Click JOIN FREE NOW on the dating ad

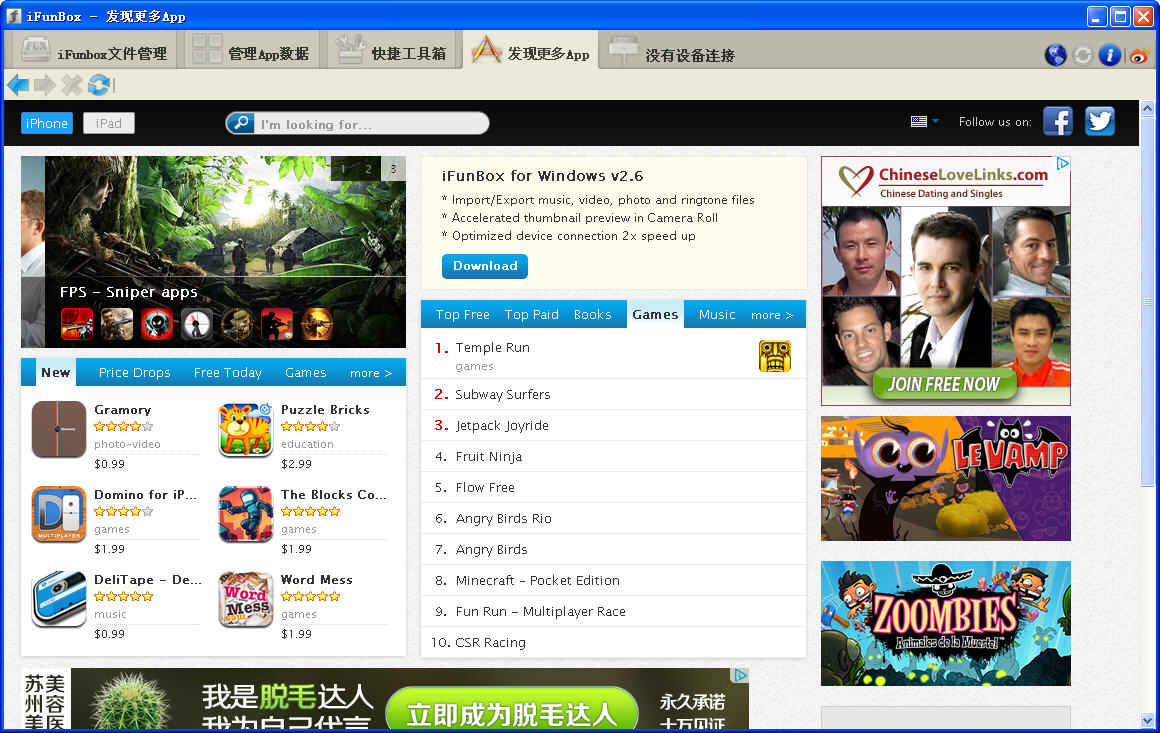pyautogui.click(x=944, y=384)
